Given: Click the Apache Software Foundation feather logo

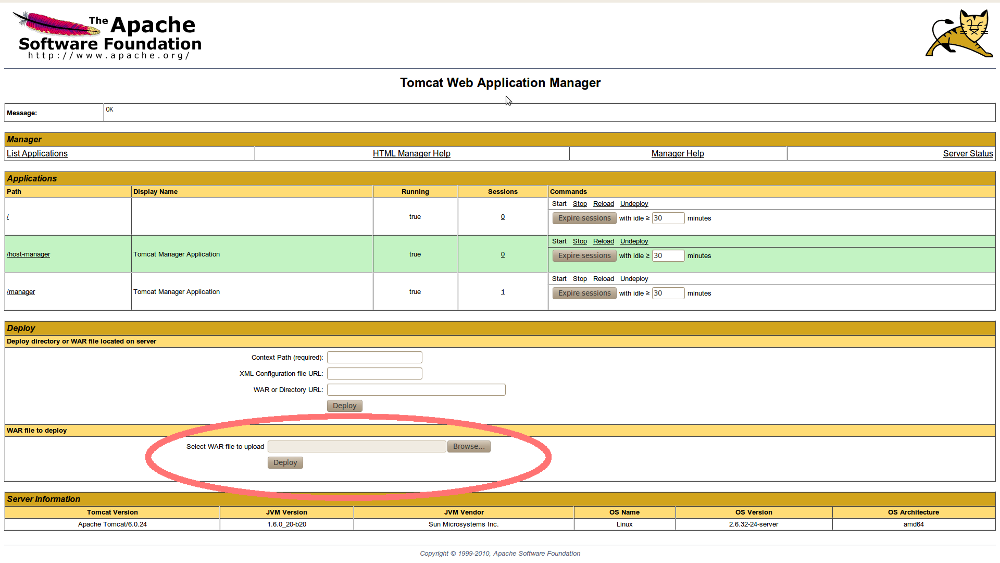Looking at the screenshot, I should [107, 36].
